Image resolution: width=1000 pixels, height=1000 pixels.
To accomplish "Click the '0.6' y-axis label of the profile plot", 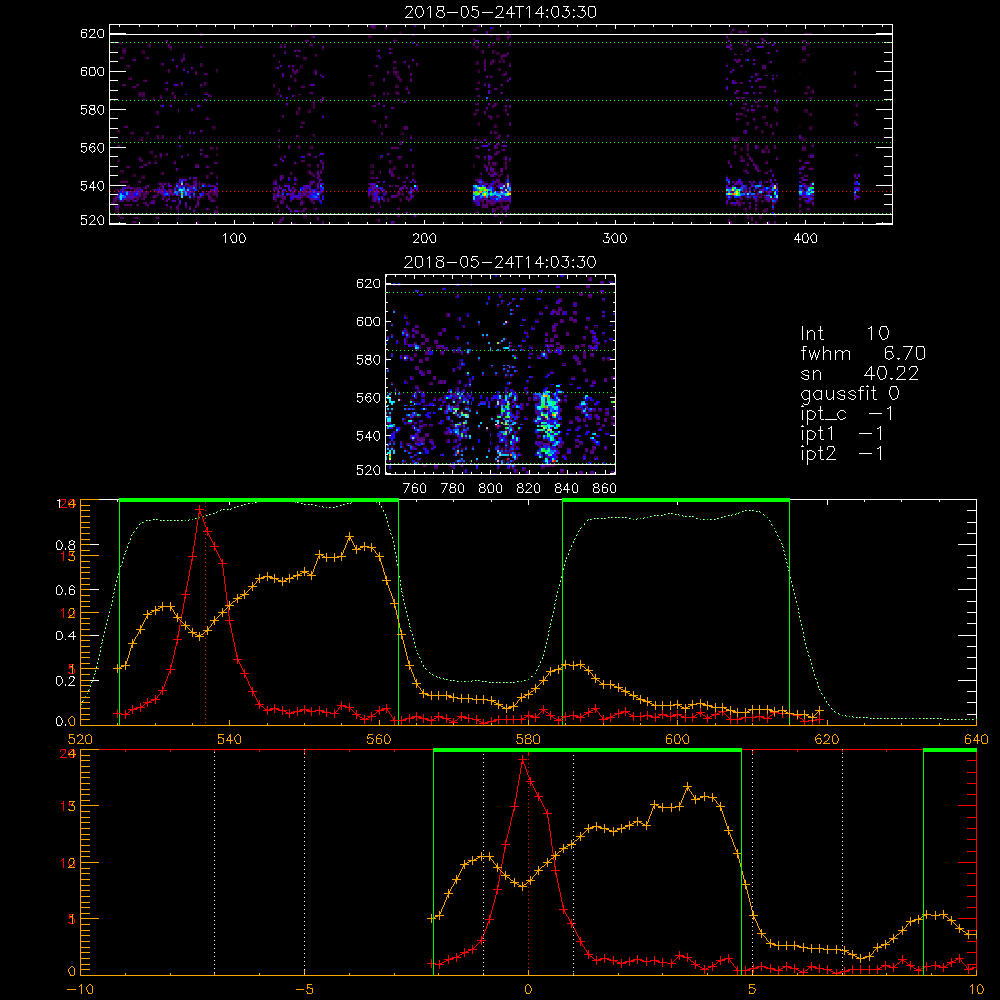I will click(66, 591).
